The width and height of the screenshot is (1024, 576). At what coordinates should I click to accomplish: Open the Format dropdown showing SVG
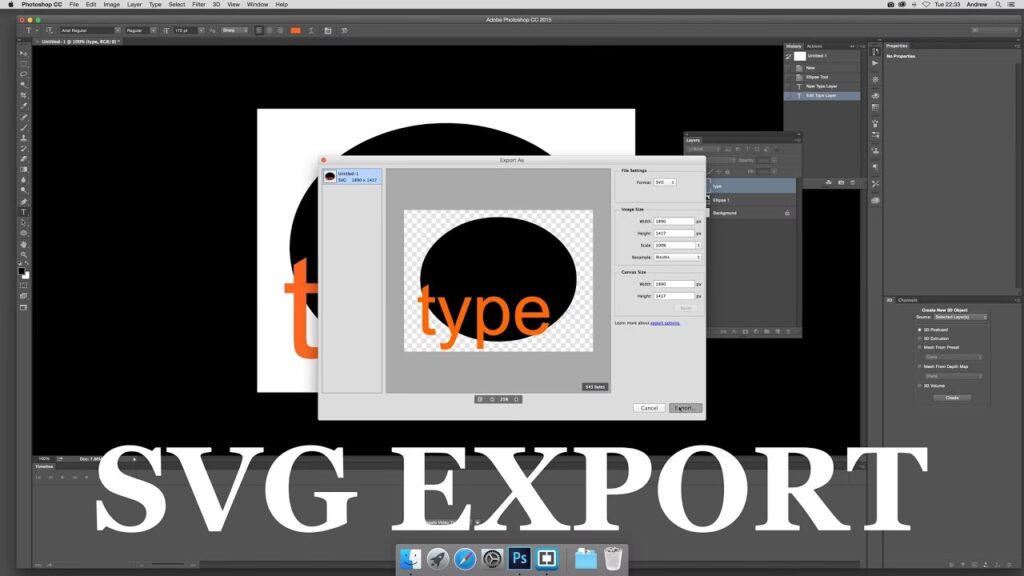coord(664,182)
